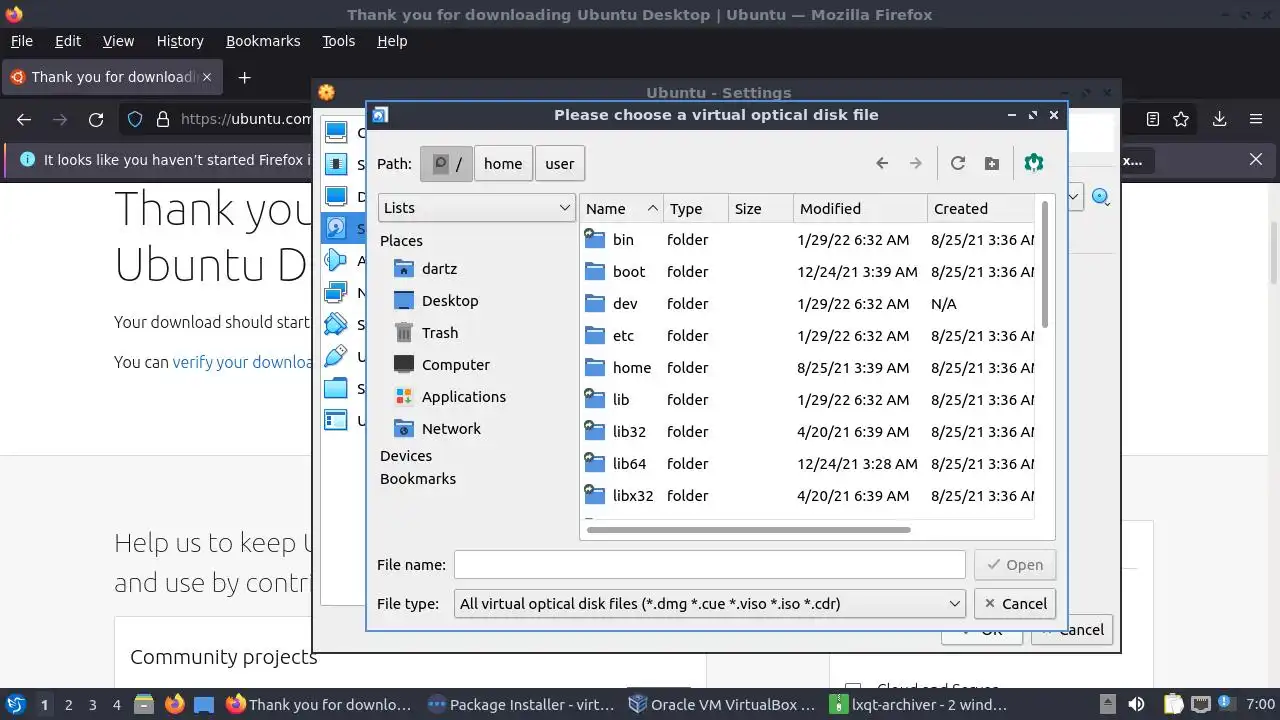Viewport: 1280px width, 720px height.
Task: Select the home folder icon
Action: click(595, 367)
